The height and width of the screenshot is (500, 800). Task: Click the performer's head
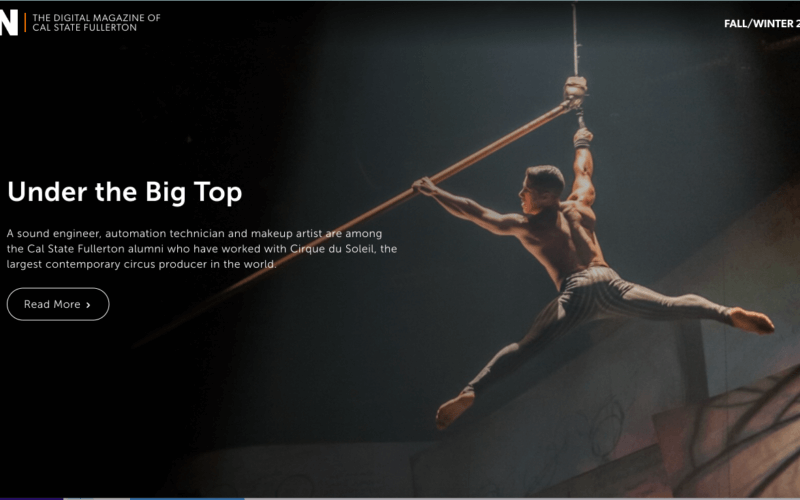(x=542, y=188)
